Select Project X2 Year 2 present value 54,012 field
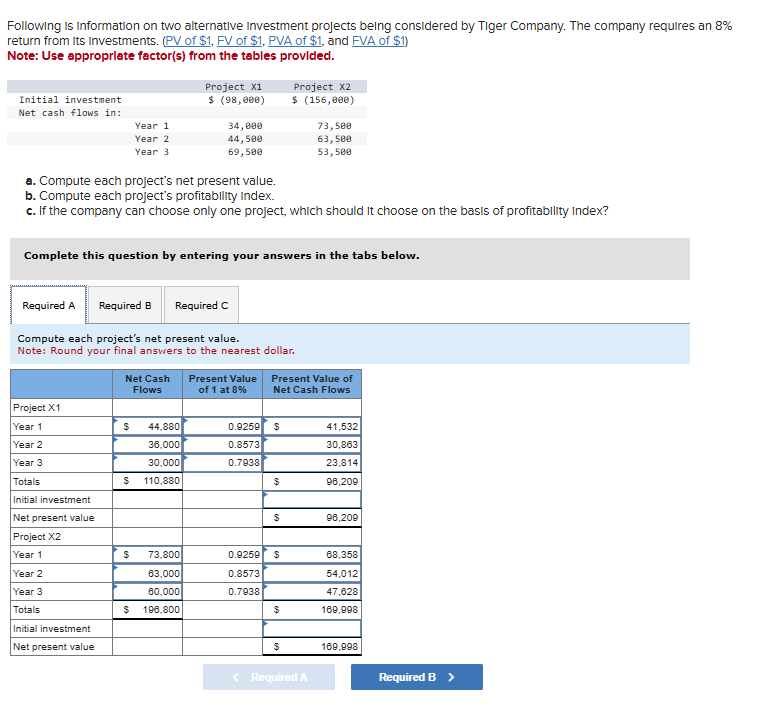Screen dimensions: 779x711 point(312,573)
